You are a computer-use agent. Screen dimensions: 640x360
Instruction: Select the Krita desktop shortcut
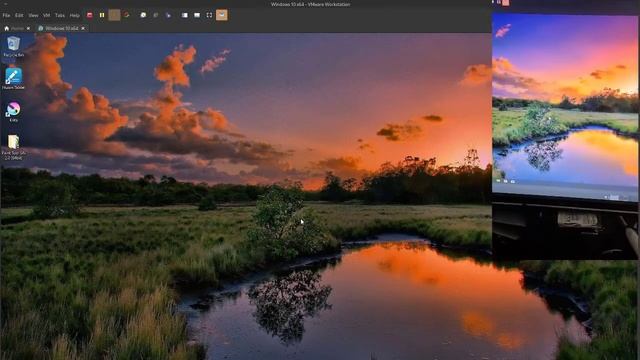pyautogui.click(x=13, y=112)
